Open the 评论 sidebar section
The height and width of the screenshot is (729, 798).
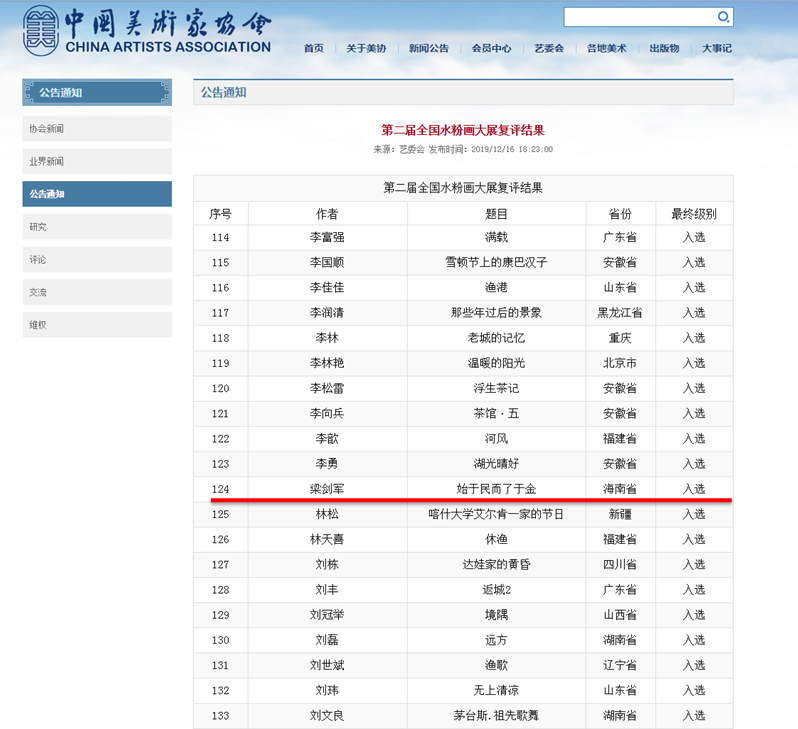(97, 260)
